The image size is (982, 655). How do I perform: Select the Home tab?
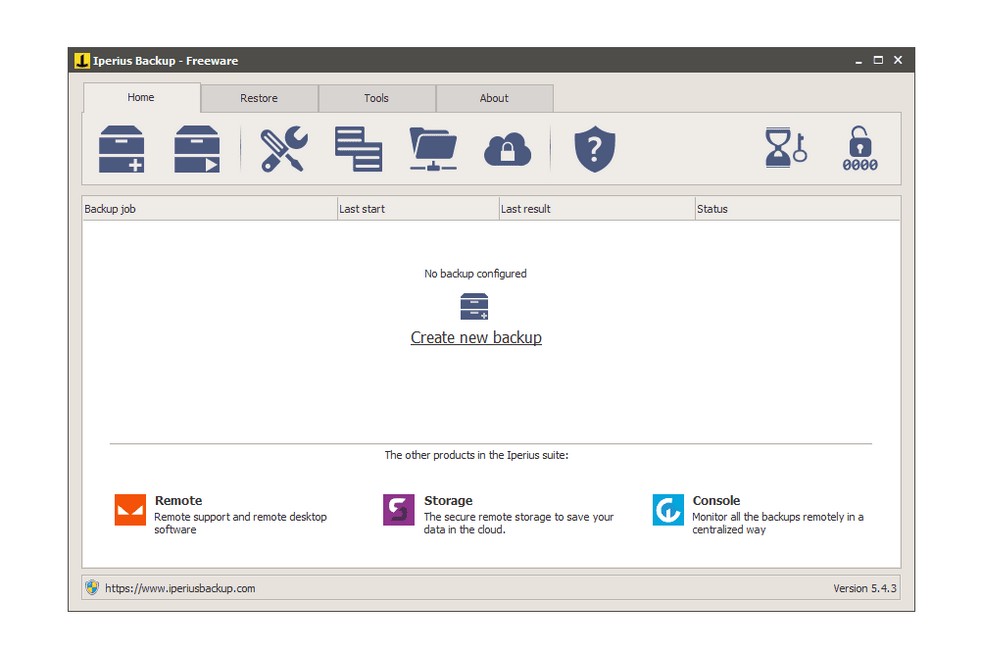141,97
